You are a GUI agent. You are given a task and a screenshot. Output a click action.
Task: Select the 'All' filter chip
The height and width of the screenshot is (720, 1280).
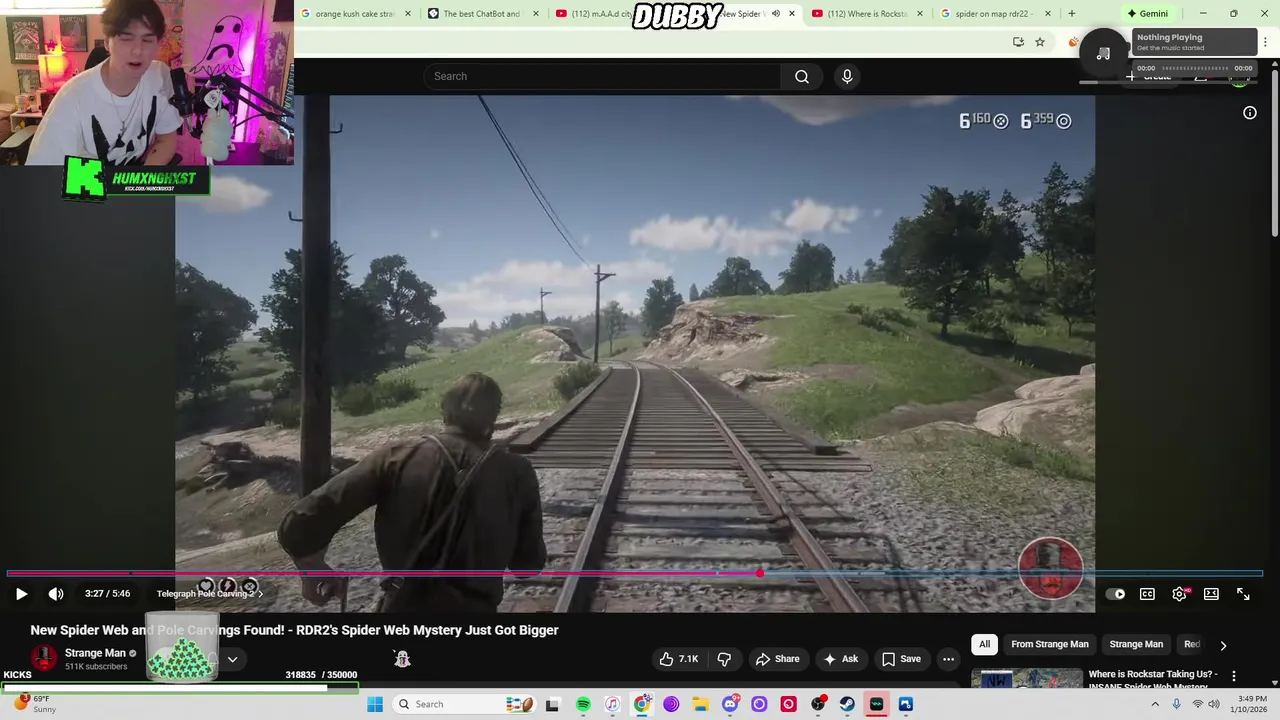click(984, 644)
